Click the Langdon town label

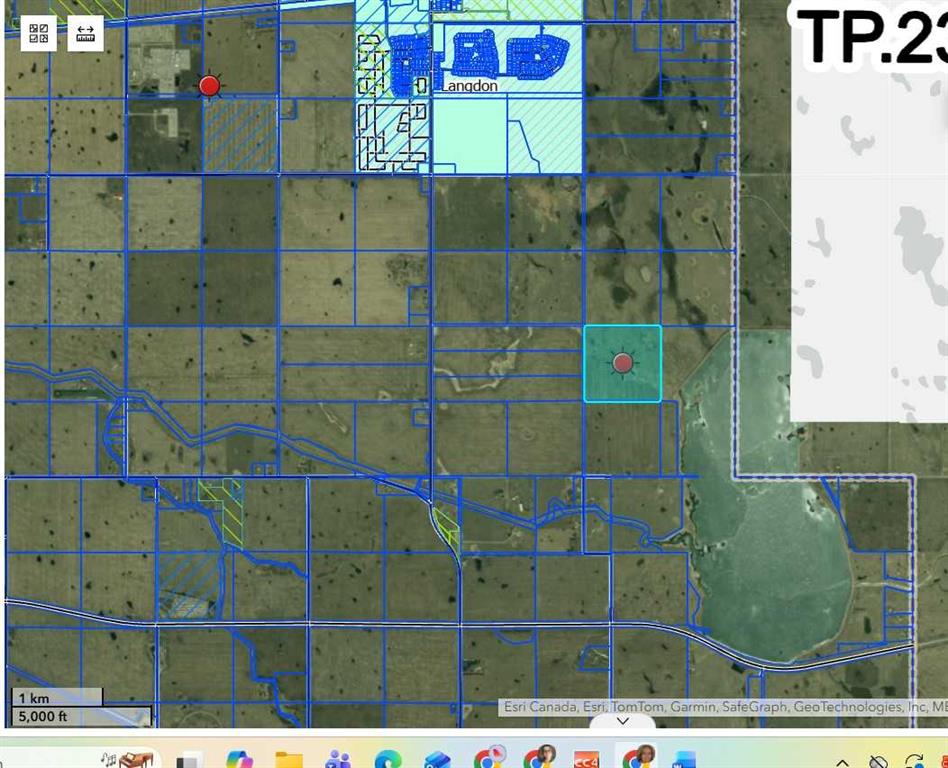tap(470, 86)
